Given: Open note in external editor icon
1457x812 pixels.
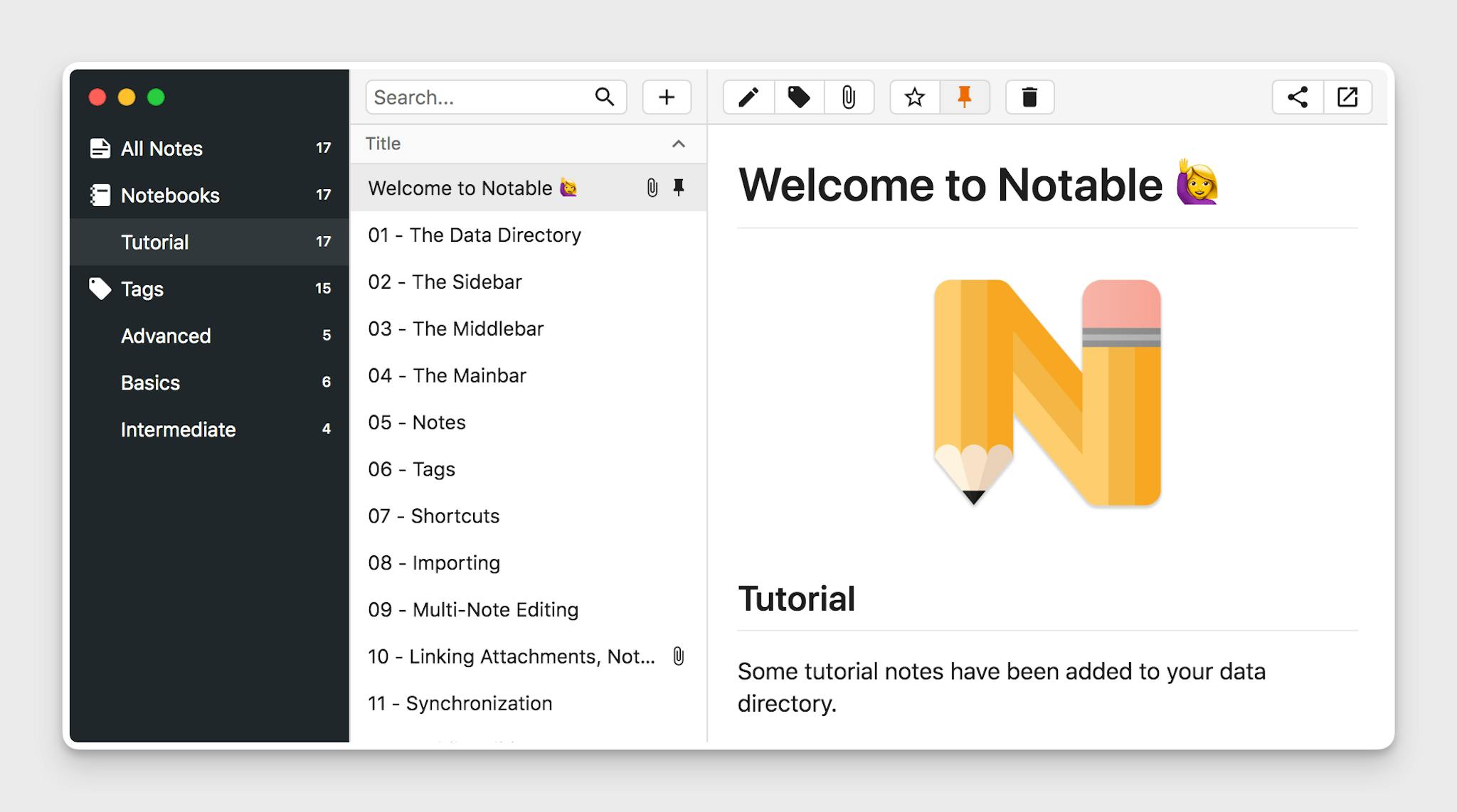Looking at the screenshot, I should tap(1348, 97).
